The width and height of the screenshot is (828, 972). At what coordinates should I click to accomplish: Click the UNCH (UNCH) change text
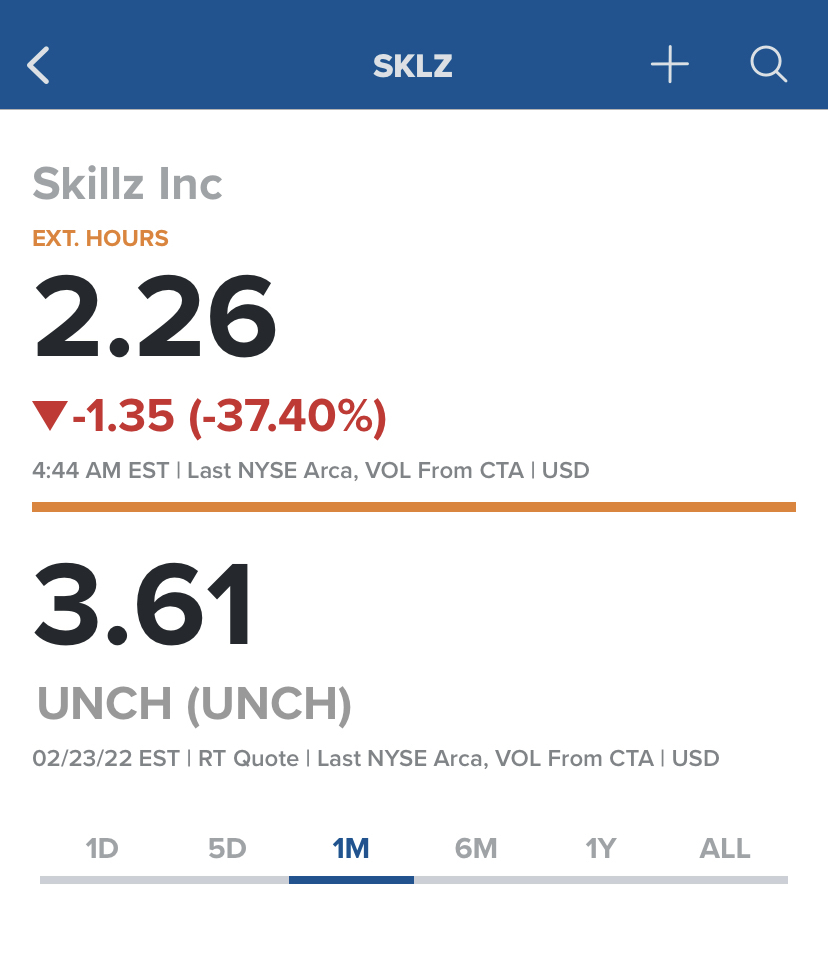point(194,705)
